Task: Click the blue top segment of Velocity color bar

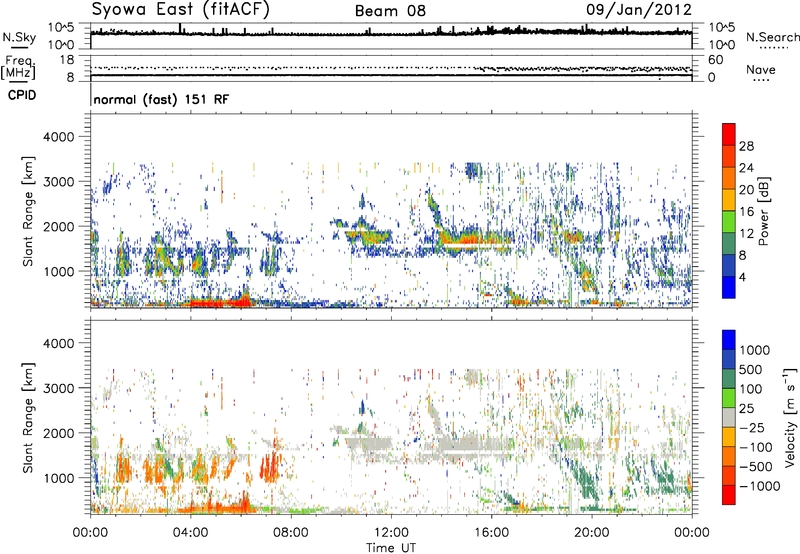Action: click(x=729, y=340)
